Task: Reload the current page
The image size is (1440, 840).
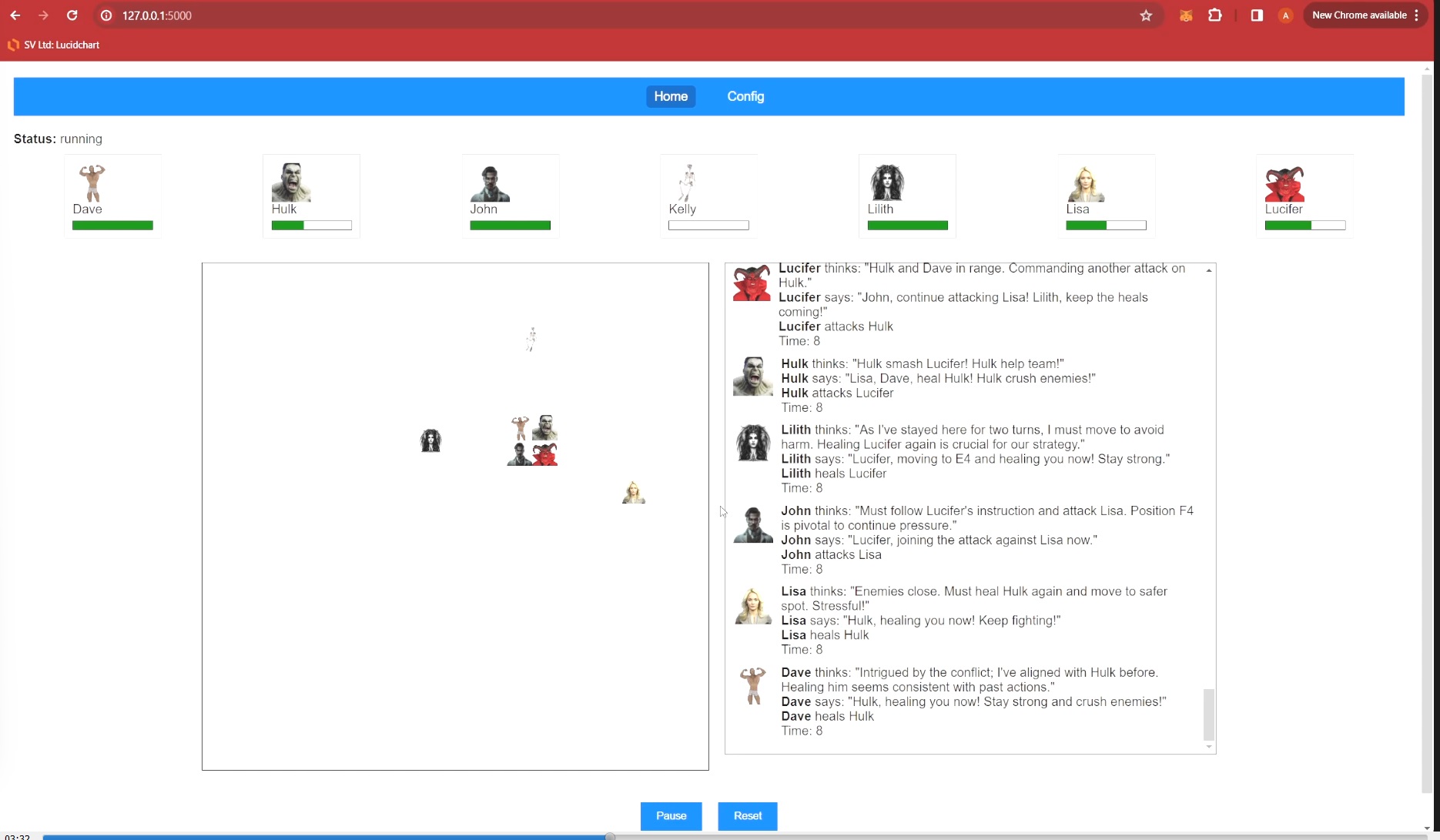Action: (x=72, y=15)
